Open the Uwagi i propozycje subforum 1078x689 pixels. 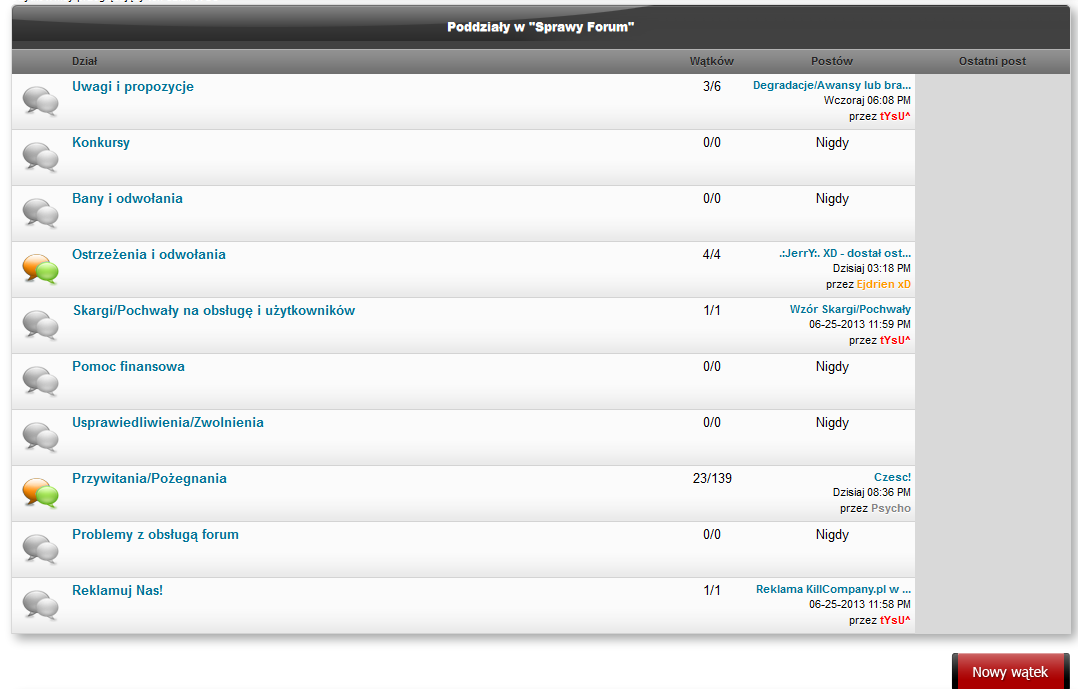pos(133,87)
